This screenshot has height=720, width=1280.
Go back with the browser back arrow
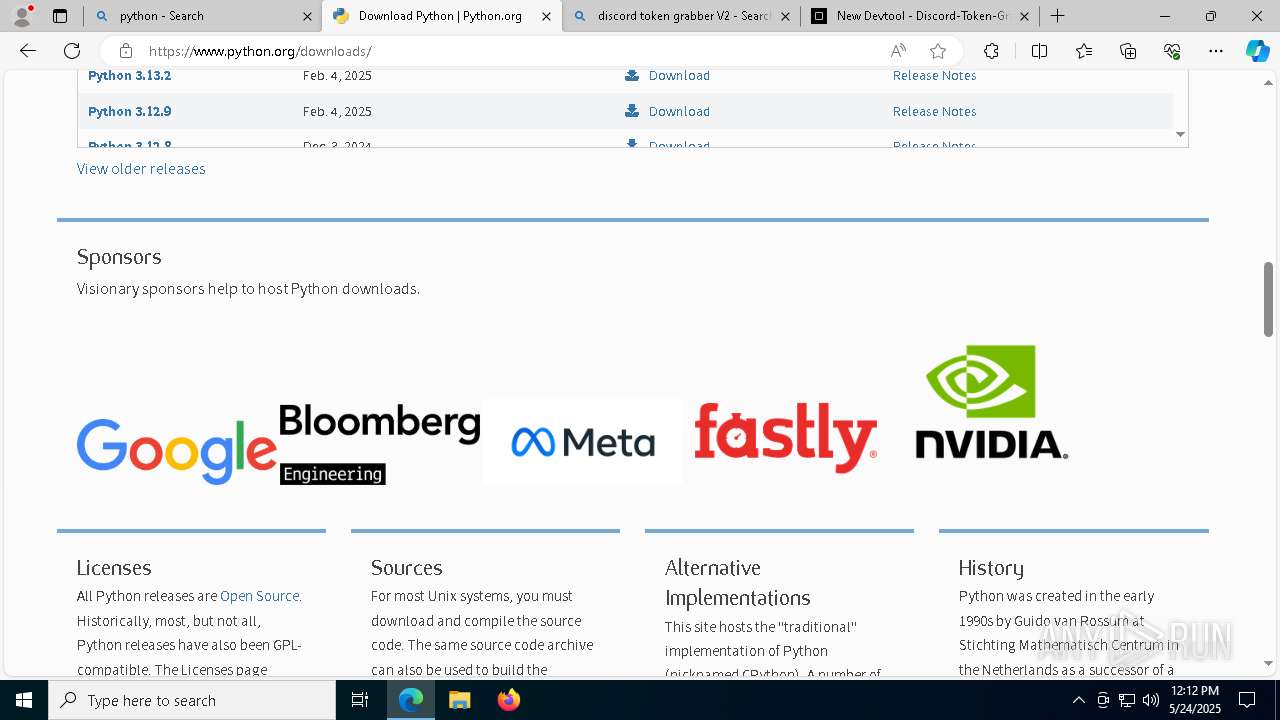tap(28, 51)
